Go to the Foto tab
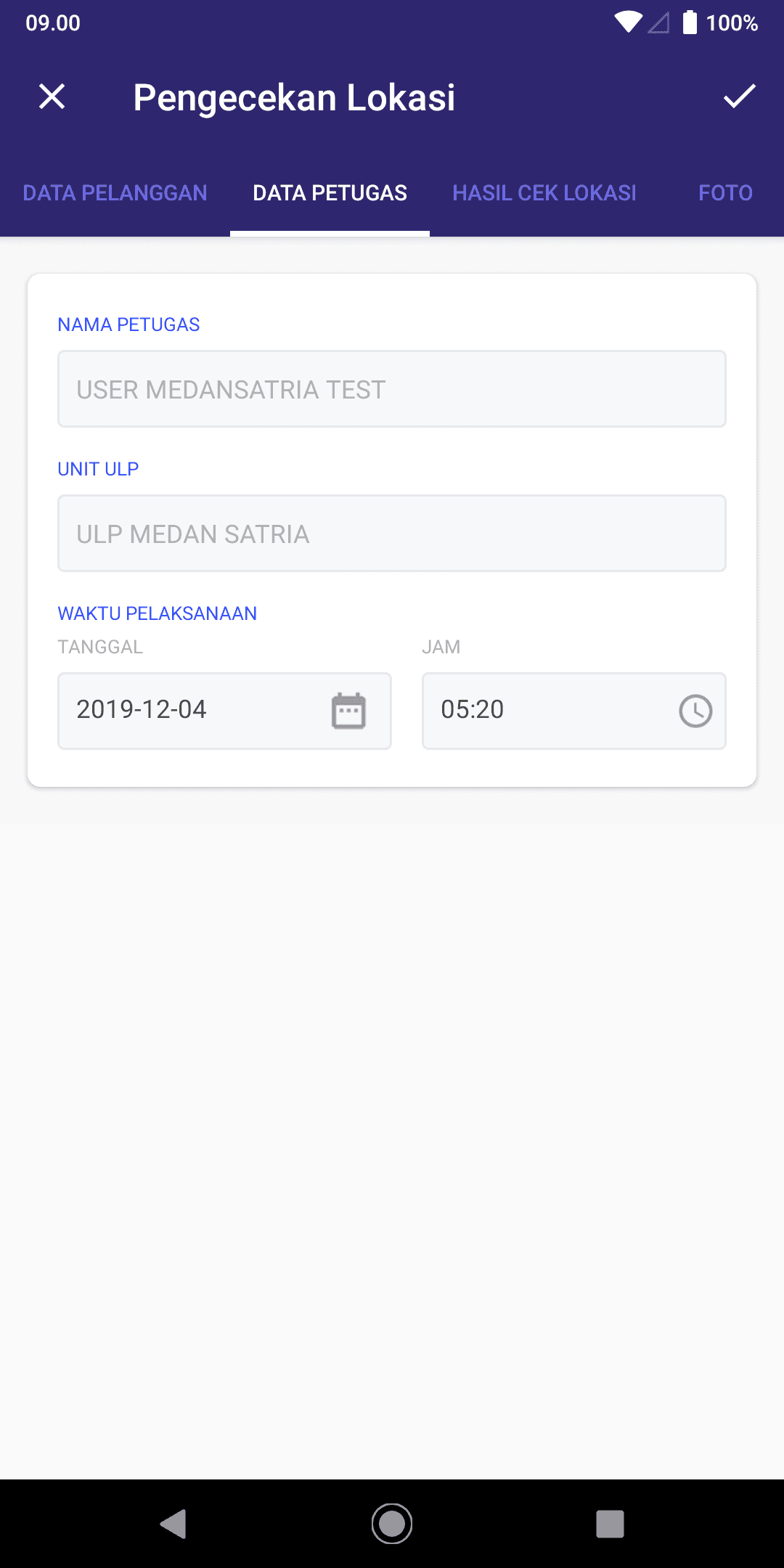784x1568 pixels. coord(725,193)
